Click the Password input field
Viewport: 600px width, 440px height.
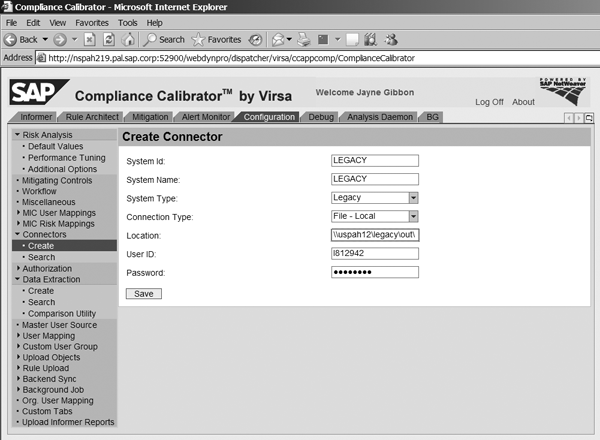tap(375, 272)
